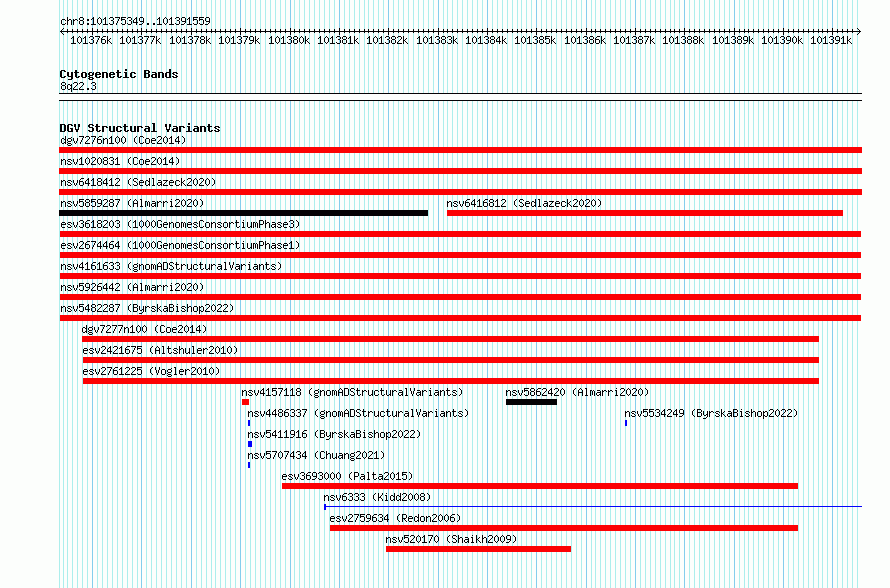Click esv2421675 (Altshuler2010) variant label
Viewport: 890px width, 588px height.
click(x=160, y=350)
